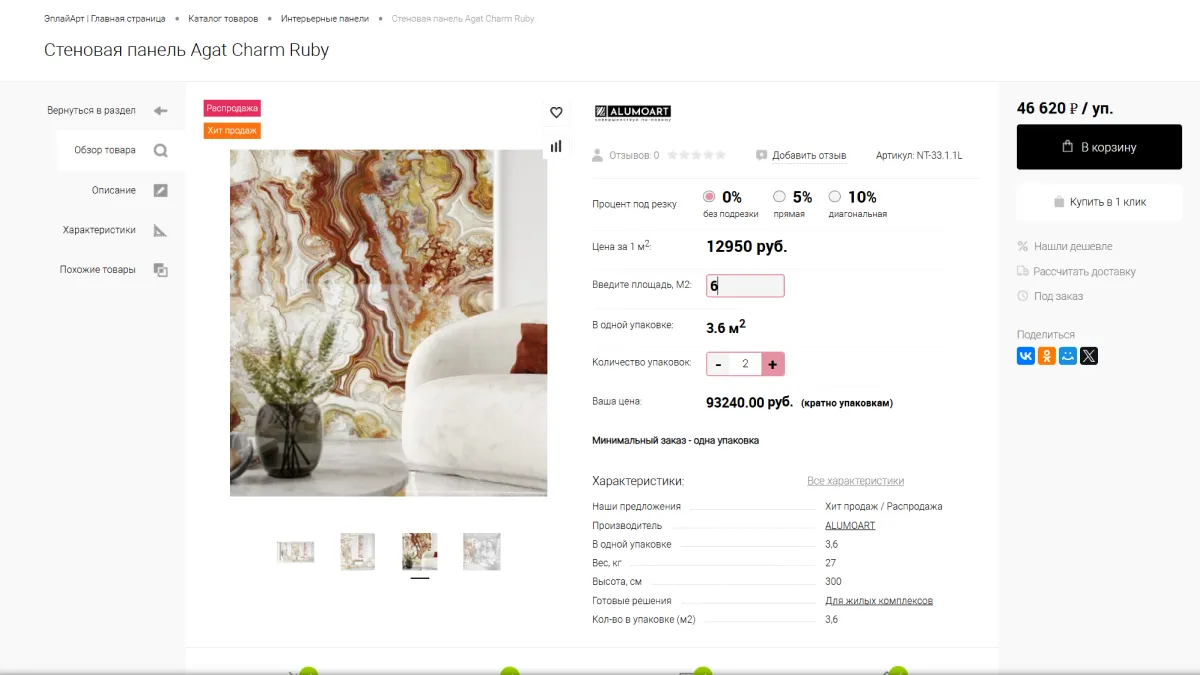Screen dimensions: 1200x675
Task: Share via Odnoklassniki icon
Action: pos(1047,356)
